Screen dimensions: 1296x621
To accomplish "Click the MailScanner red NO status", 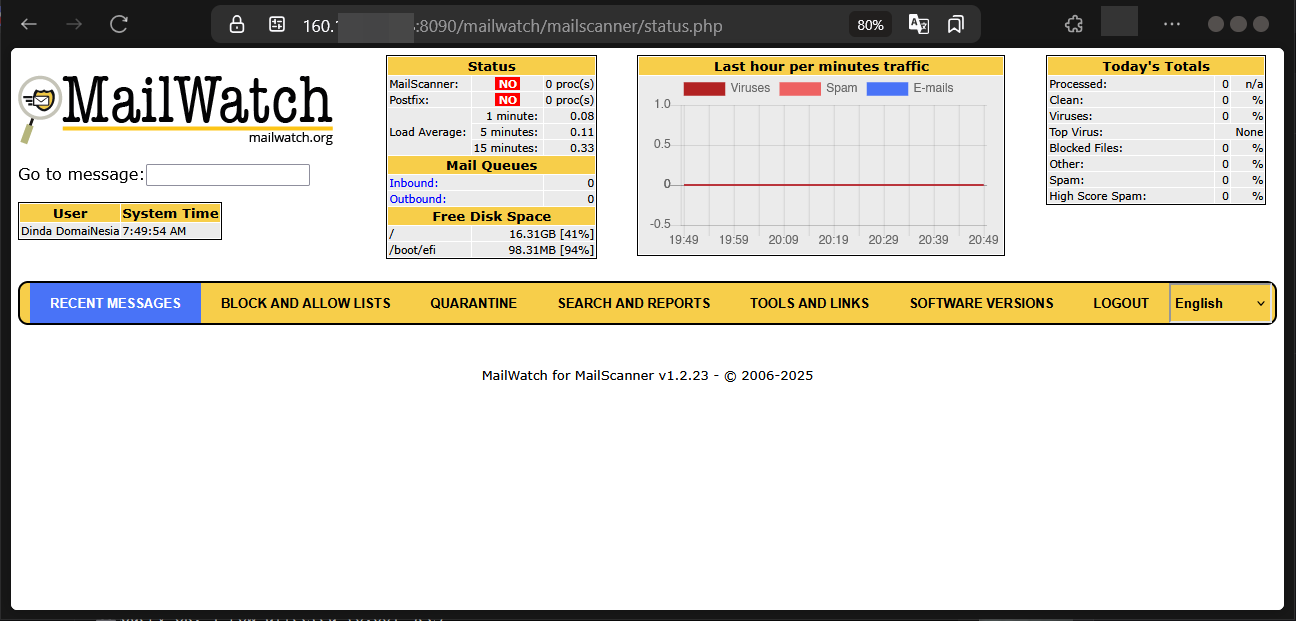I will (x=508, y=84).
